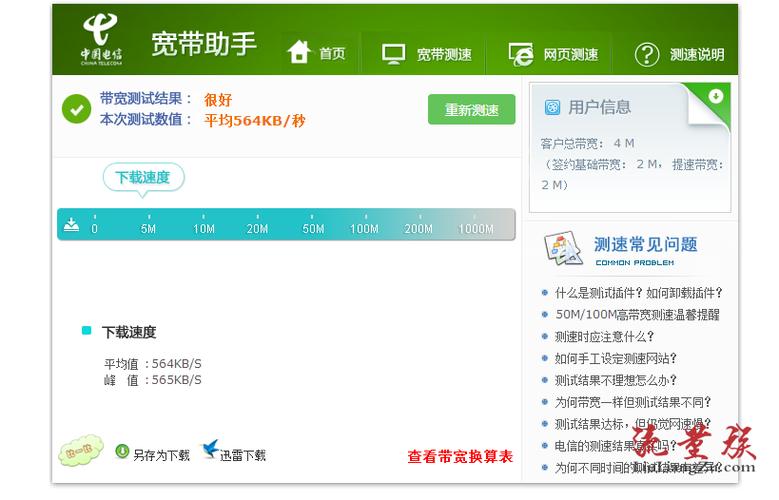Image resolution: width=779 pixels, height=500 pixels.
Task: Click the 下载速度 bubble label
Action: 143,177
